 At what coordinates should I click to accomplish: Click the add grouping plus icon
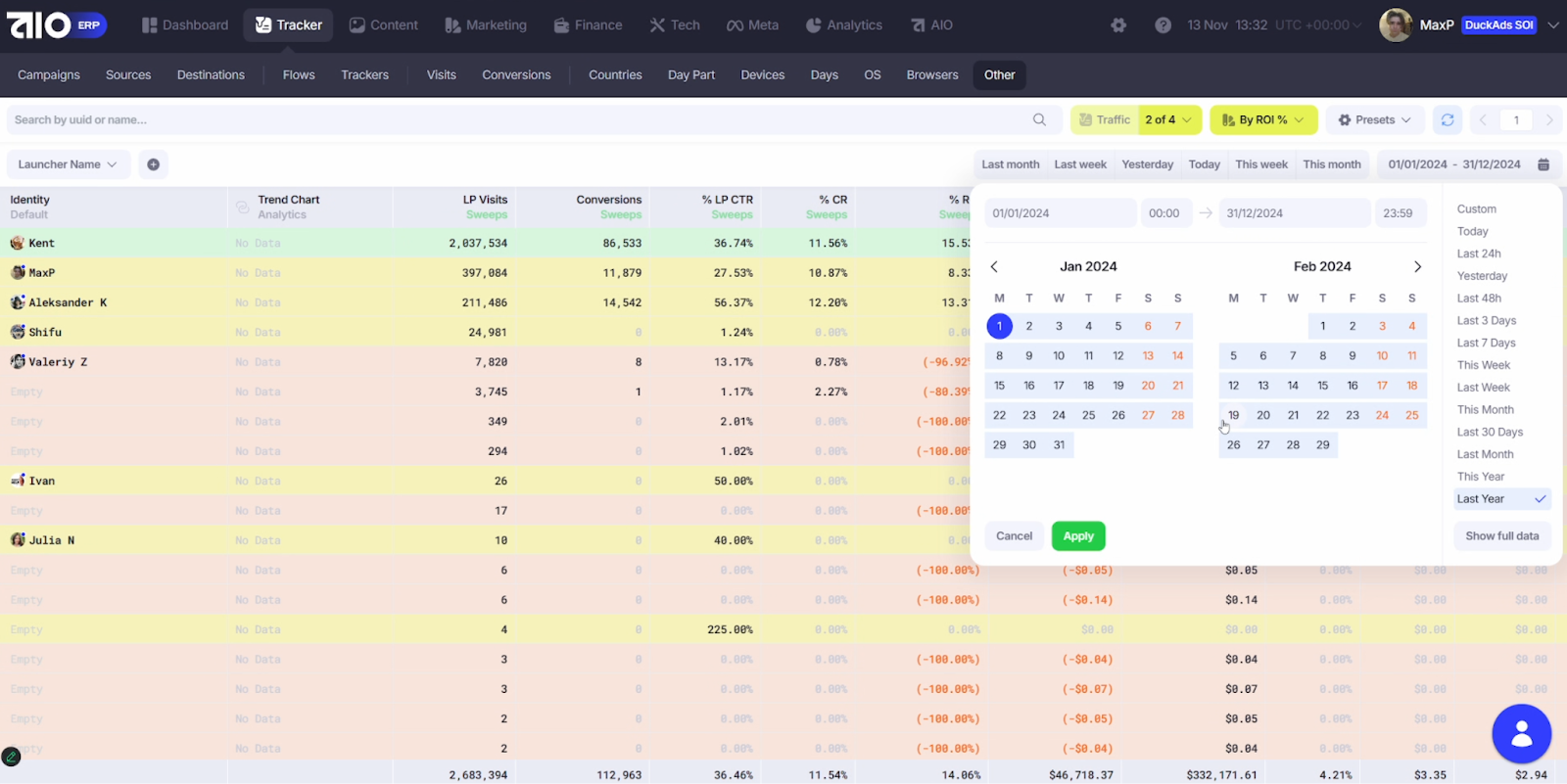click(153, 164)
